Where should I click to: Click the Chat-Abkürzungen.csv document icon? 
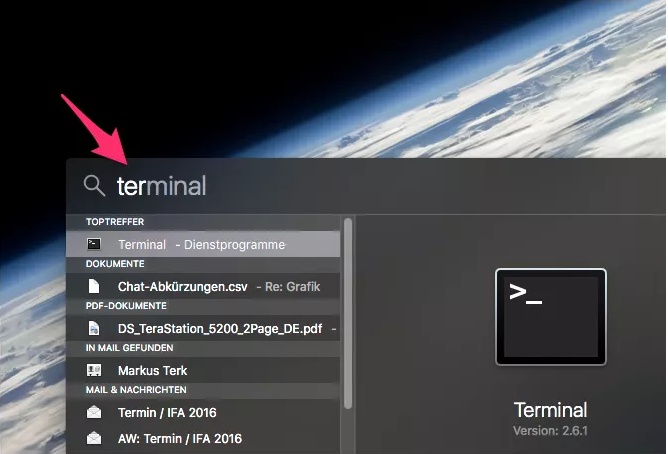(x=94, y=286)
